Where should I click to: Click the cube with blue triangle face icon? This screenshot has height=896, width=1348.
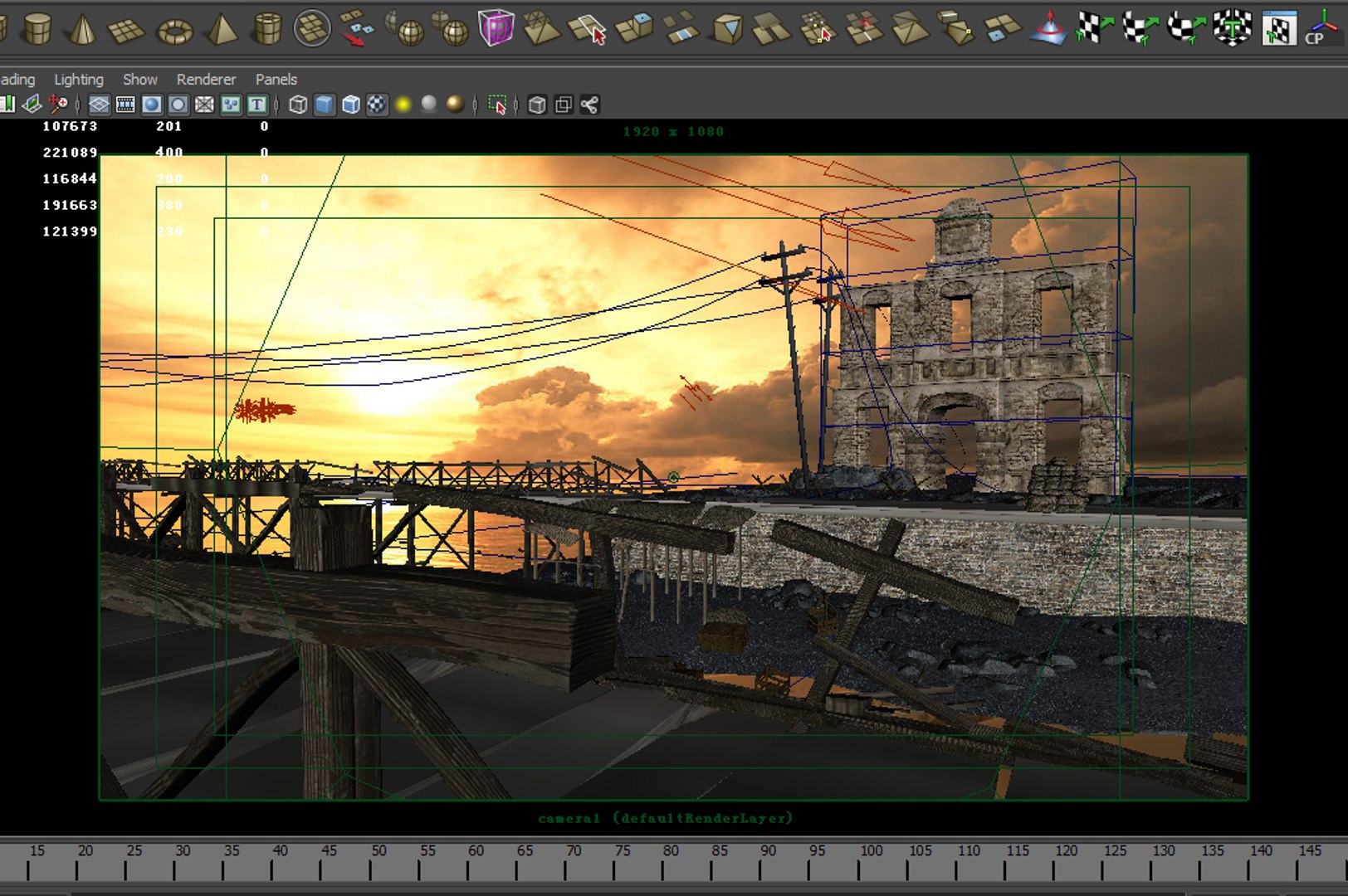click(727, 28)
